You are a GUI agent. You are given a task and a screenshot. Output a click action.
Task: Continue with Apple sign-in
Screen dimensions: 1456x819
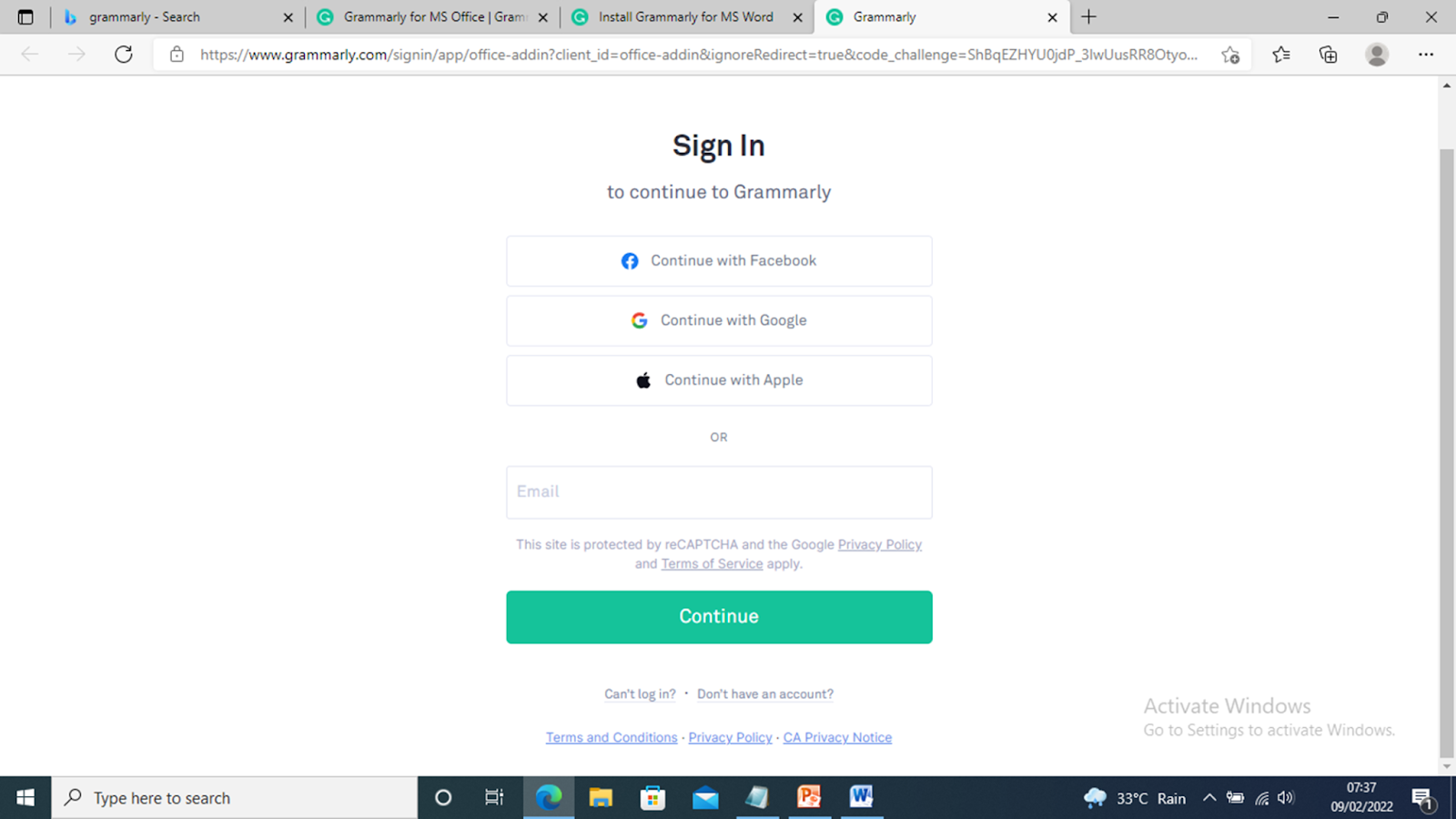719,380
